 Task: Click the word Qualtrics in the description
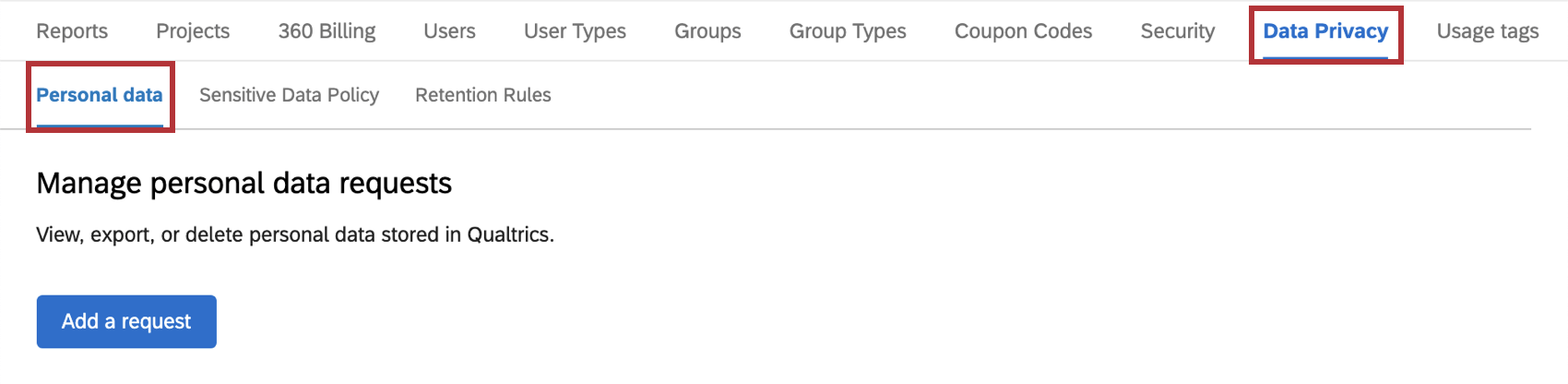click(509, 235)
